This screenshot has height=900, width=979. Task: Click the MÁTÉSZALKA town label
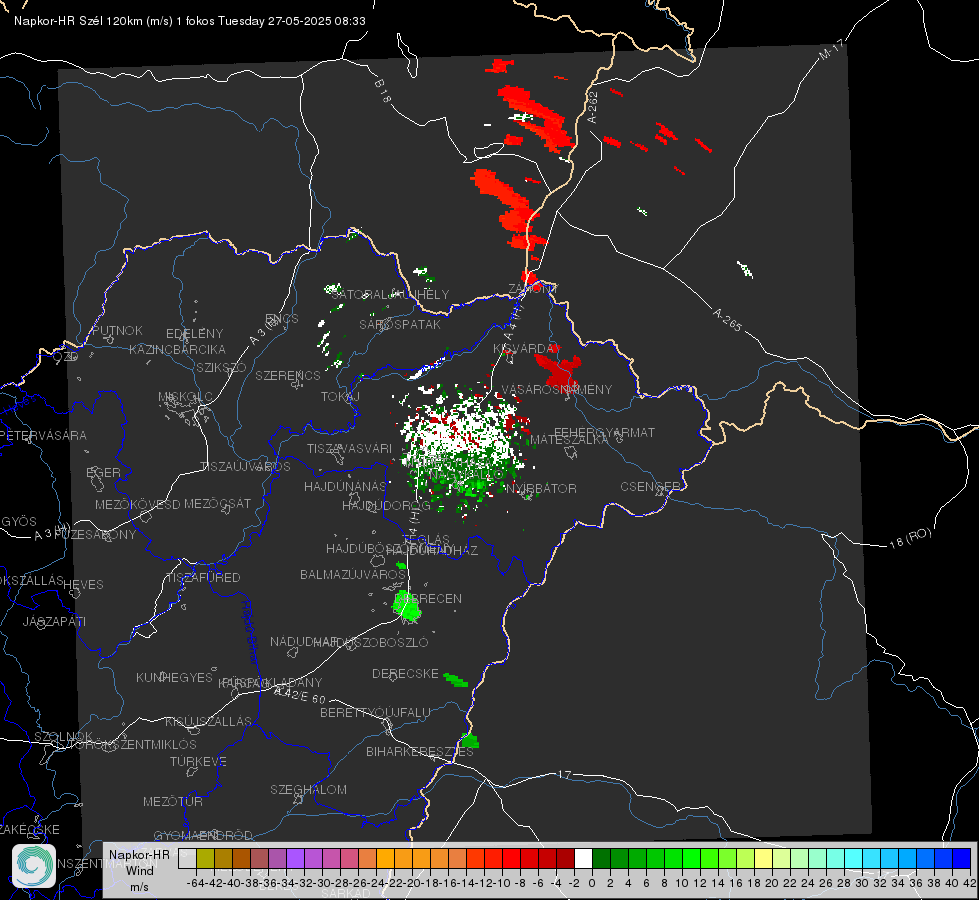pos(569,440)
